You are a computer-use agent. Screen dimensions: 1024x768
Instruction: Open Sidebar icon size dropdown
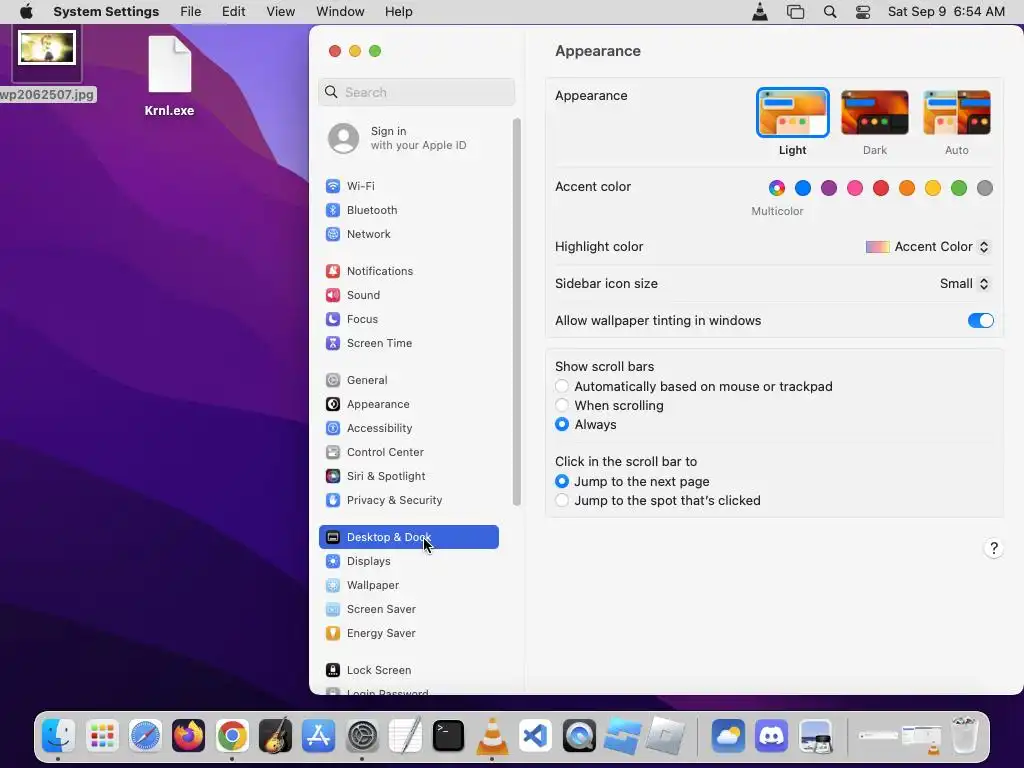(965, 283)
